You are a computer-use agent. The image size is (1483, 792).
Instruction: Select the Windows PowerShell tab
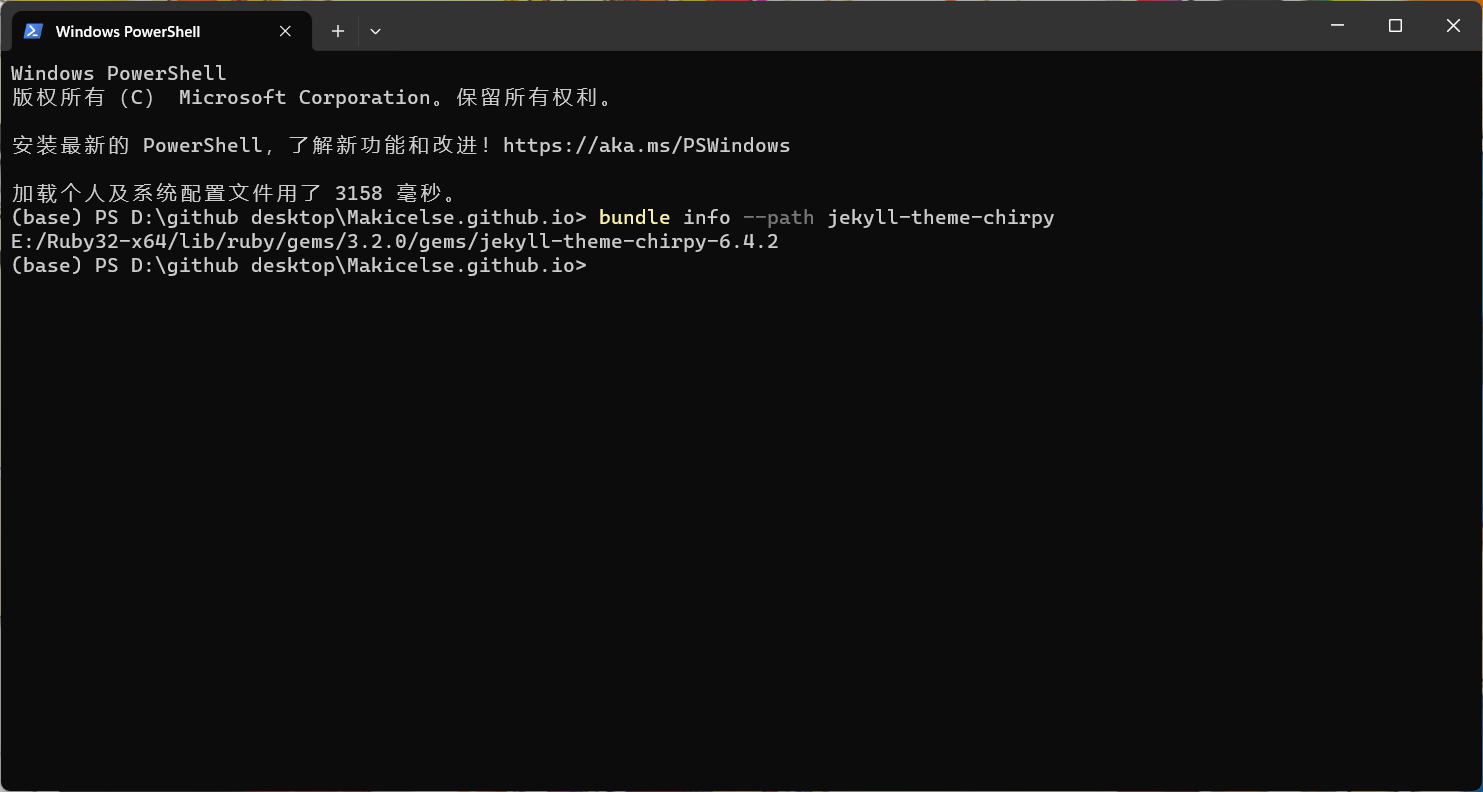(161, 31)
